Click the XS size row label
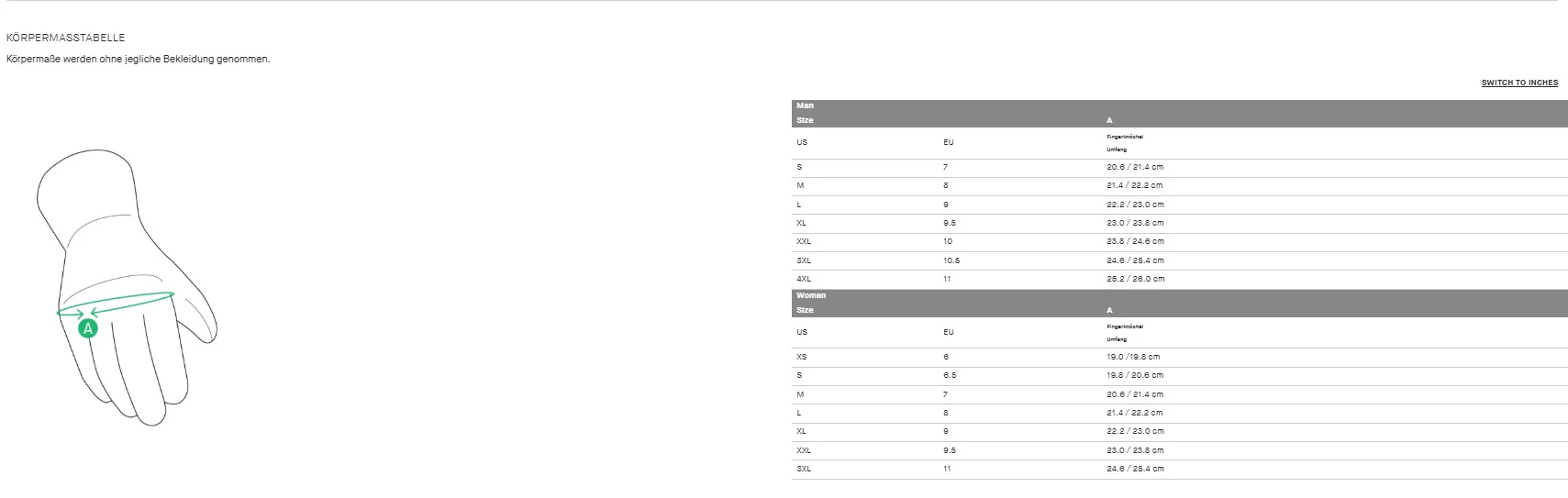 pos(803,357)
